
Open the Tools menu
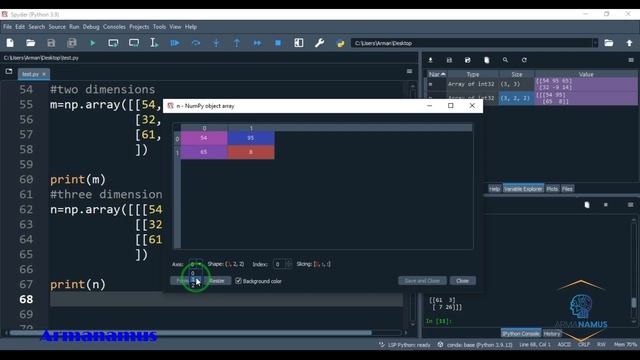(159, 27)
